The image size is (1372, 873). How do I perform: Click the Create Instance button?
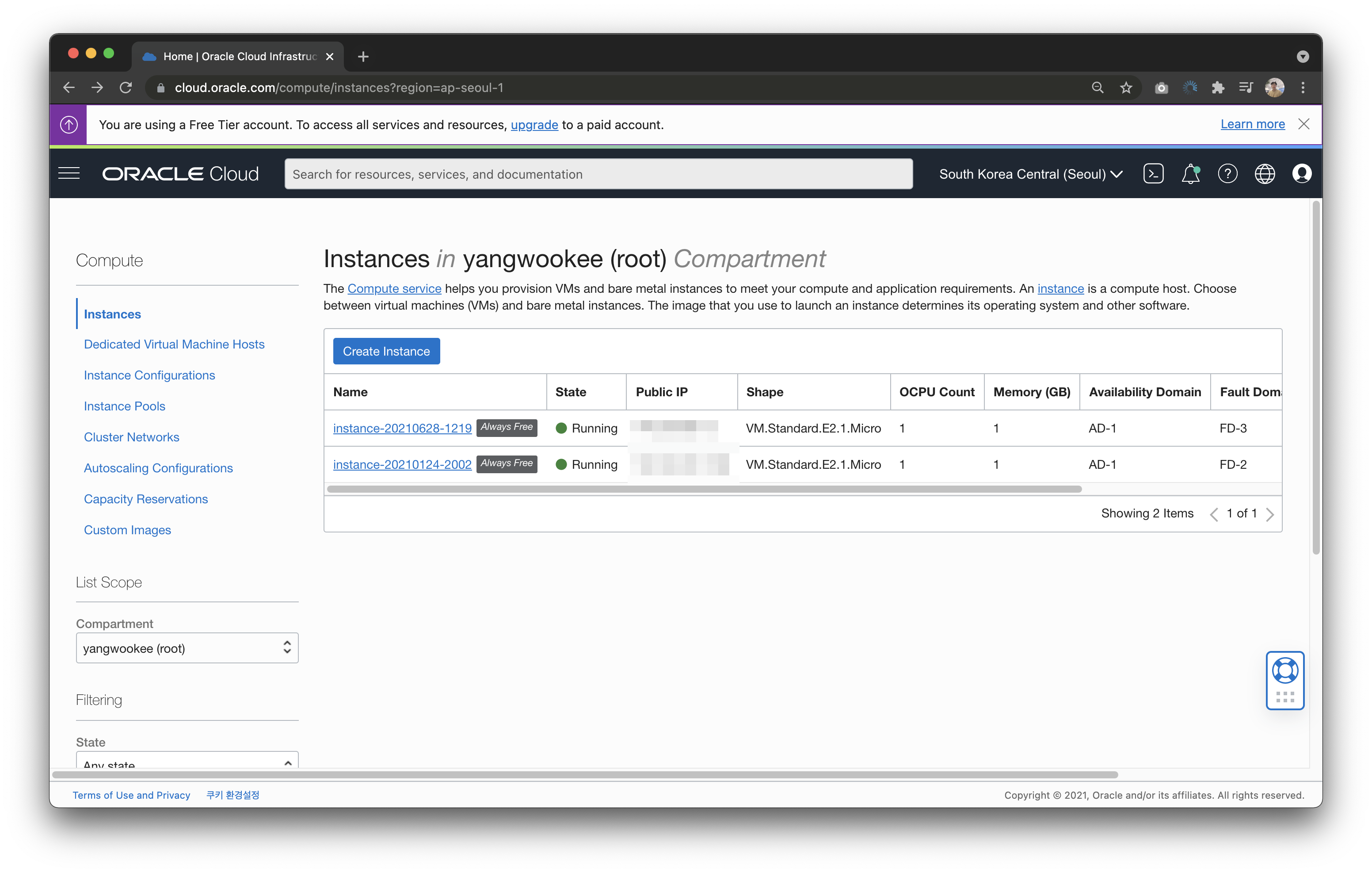(x=386, y=352)
